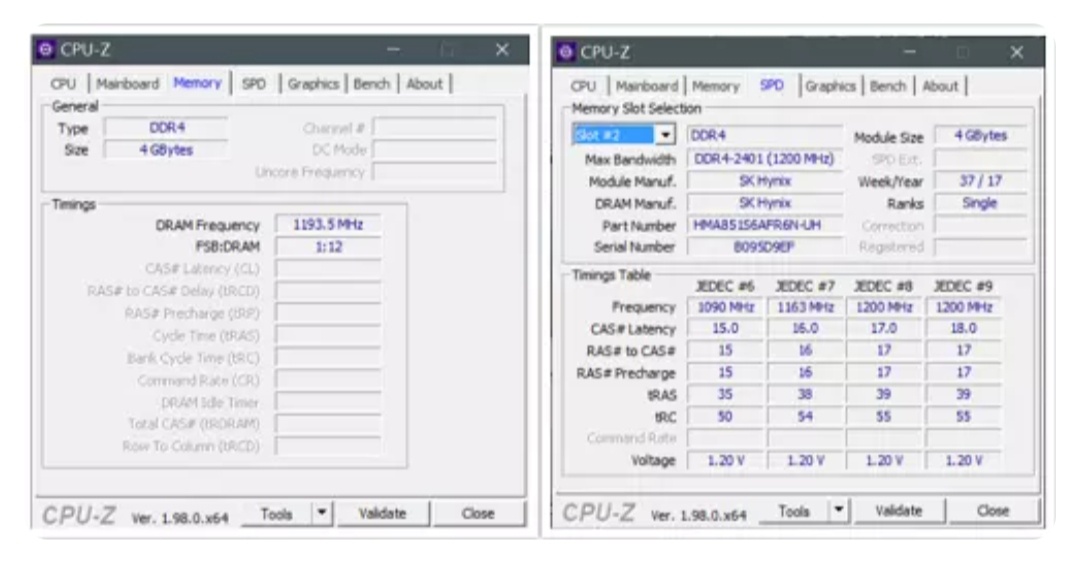Open CPU tab in right CPU-Z window
The height and width of the screenshot is (572, 1070).
583,86
